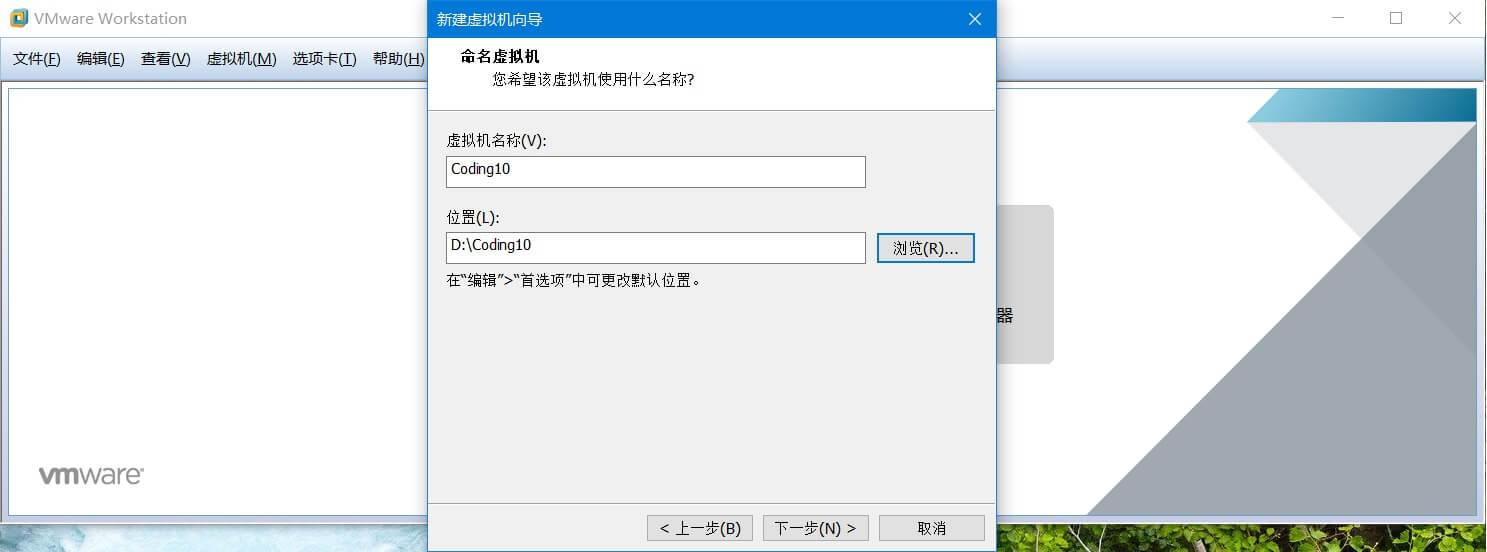
Task: Cancel the wizard with the 取消 button
Action: pyautogui.click(x=931, y=528)
